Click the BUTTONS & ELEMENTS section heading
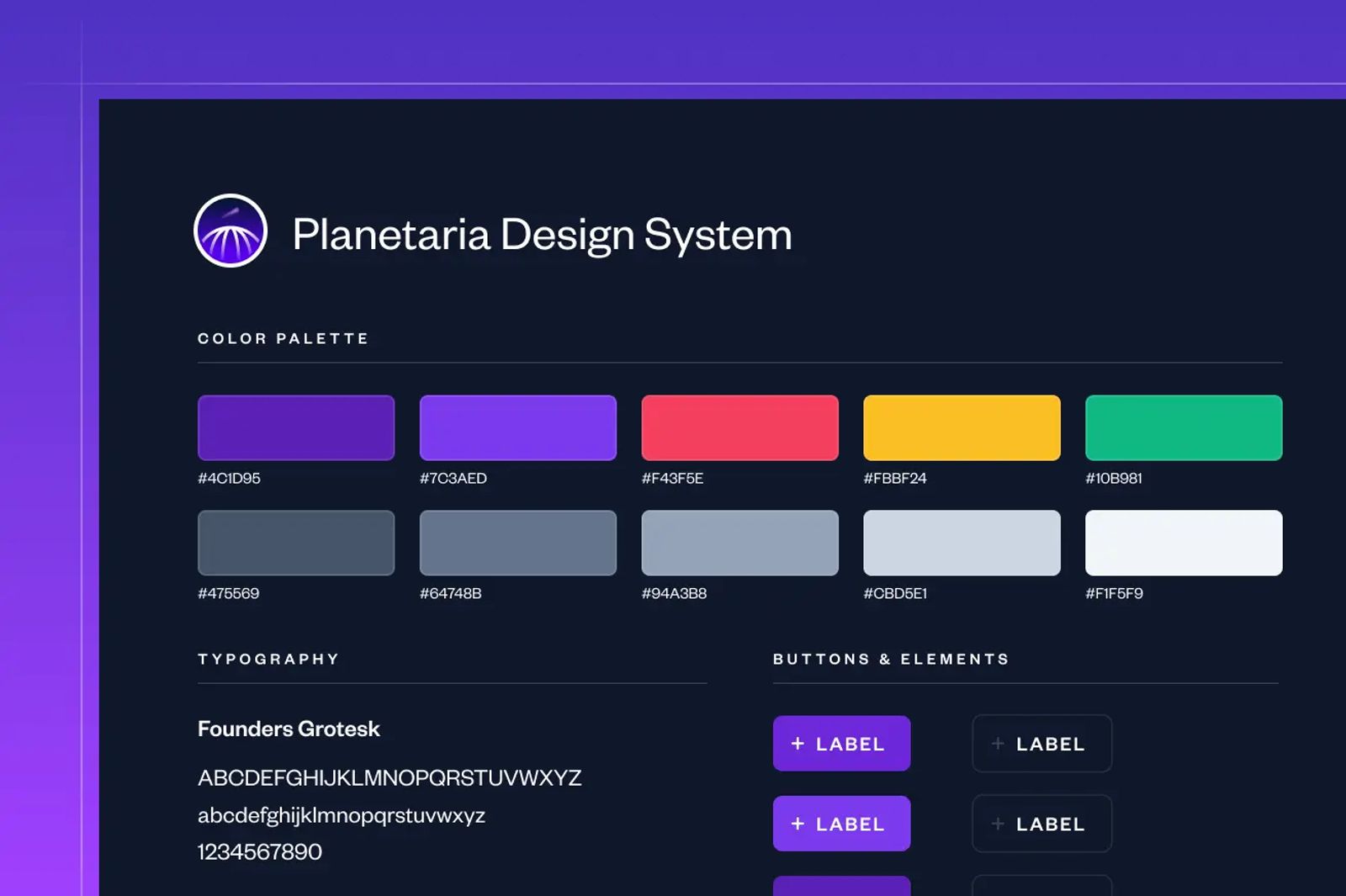 (x=891, y=659)
